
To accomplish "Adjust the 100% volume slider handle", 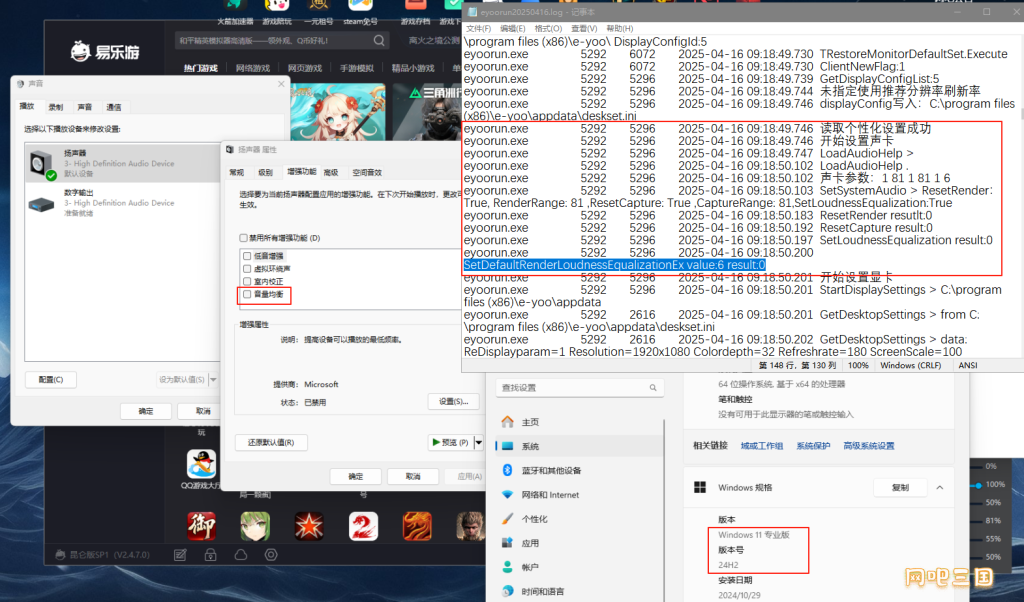I will 978,485.
